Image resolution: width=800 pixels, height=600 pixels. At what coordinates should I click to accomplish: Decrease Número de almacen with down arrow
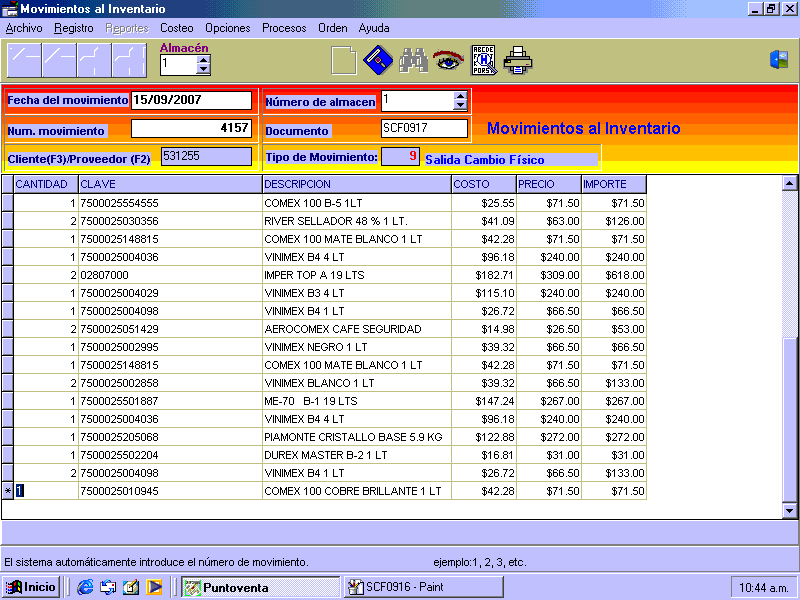[x=460, y=105]
